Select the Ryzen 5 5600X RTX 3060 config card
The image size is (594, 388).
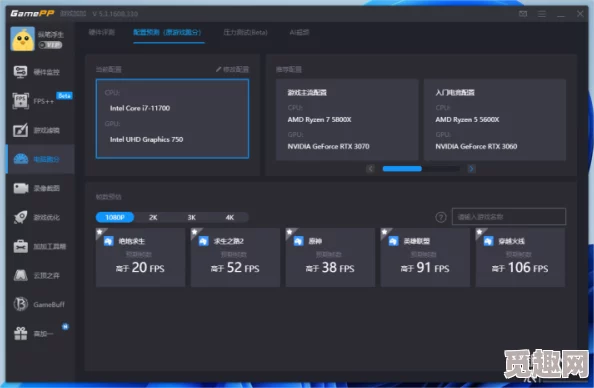point(495,120)
